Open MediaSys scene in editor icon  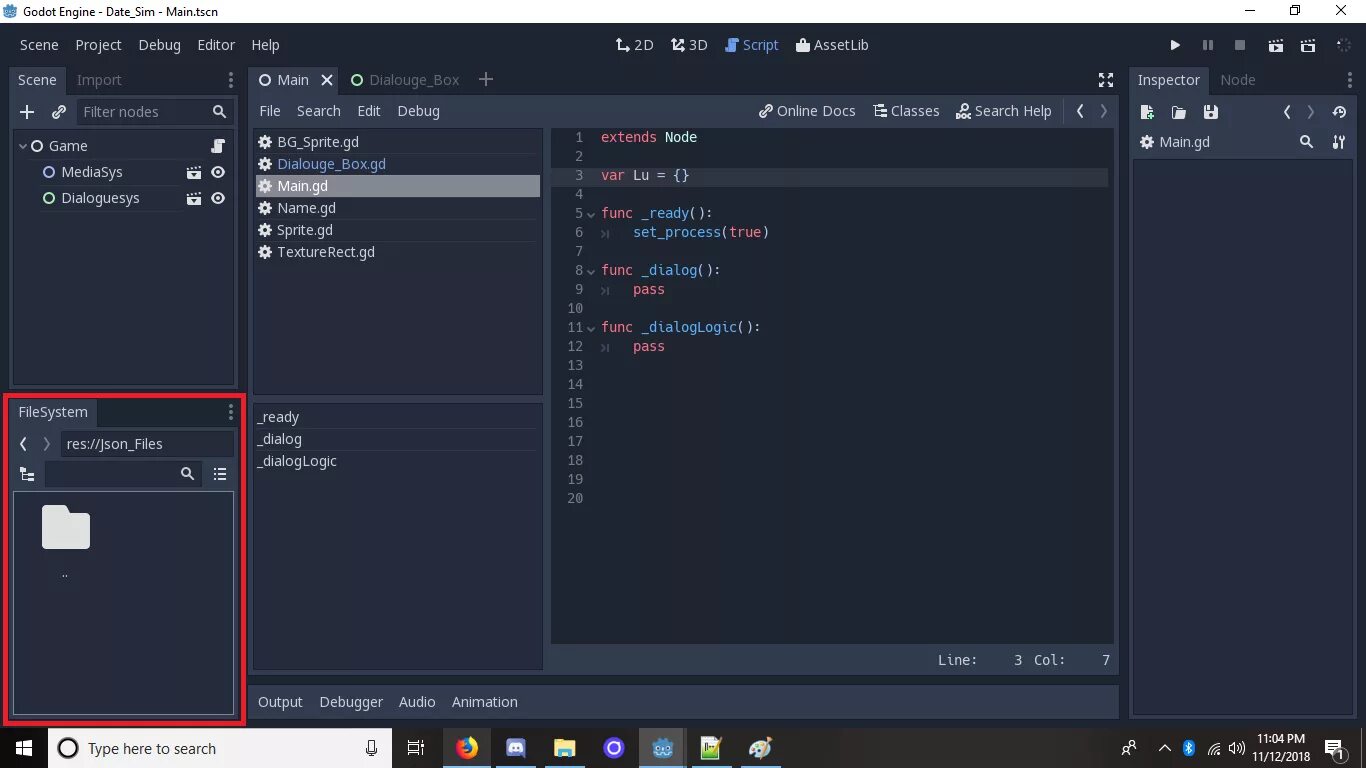pyautogui.click(x=194, y=172)
